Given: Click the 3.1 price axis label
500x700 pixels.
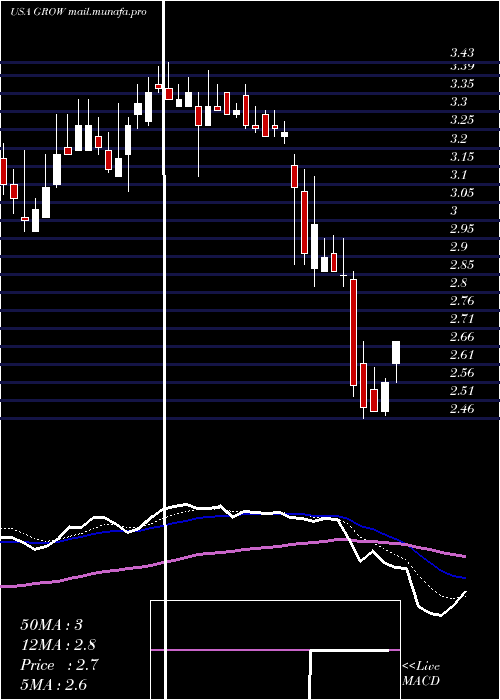Looking at the screenshot, I should 458,174.
